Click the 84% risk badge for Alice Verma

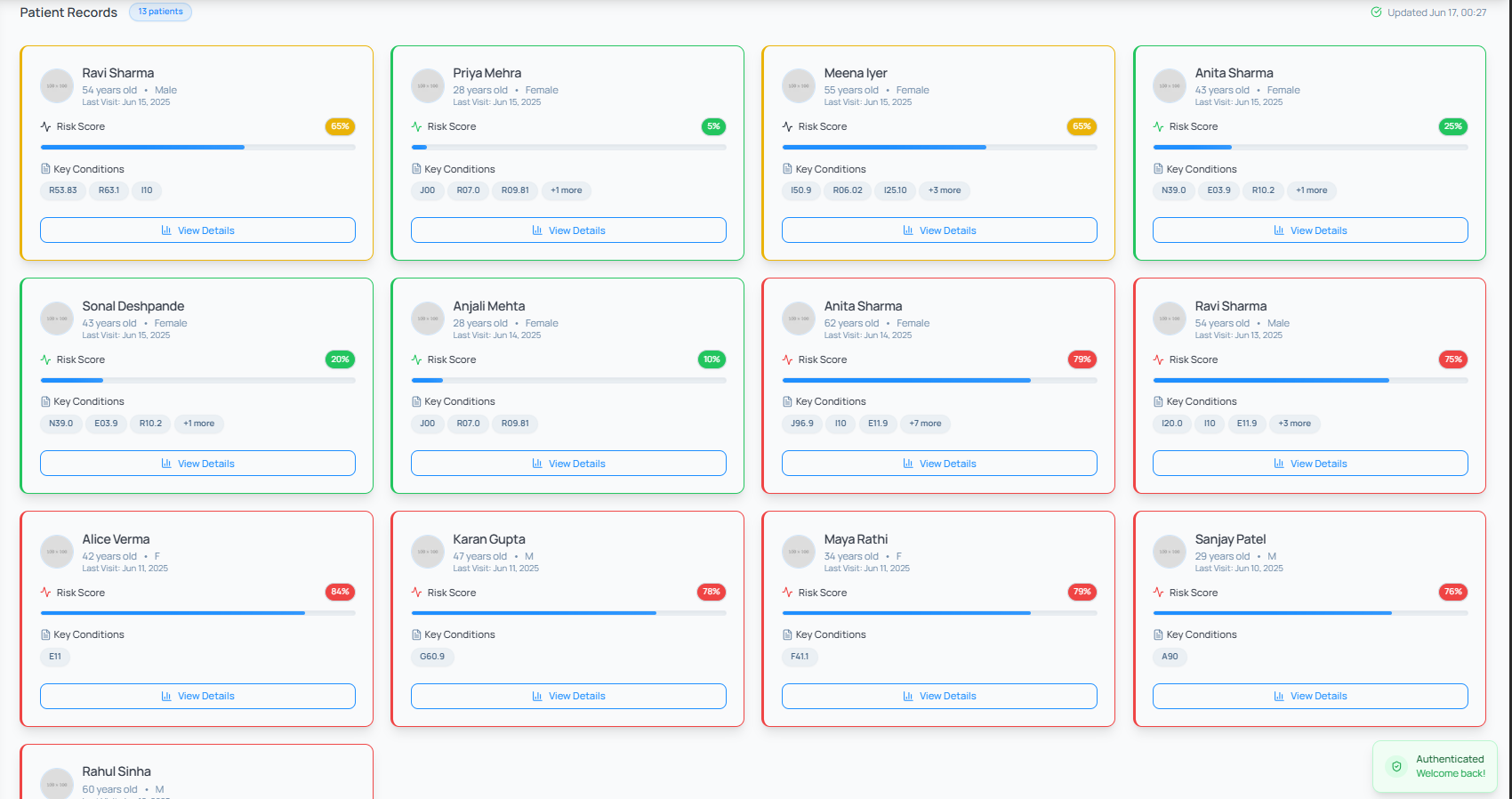tap(340, 592)
